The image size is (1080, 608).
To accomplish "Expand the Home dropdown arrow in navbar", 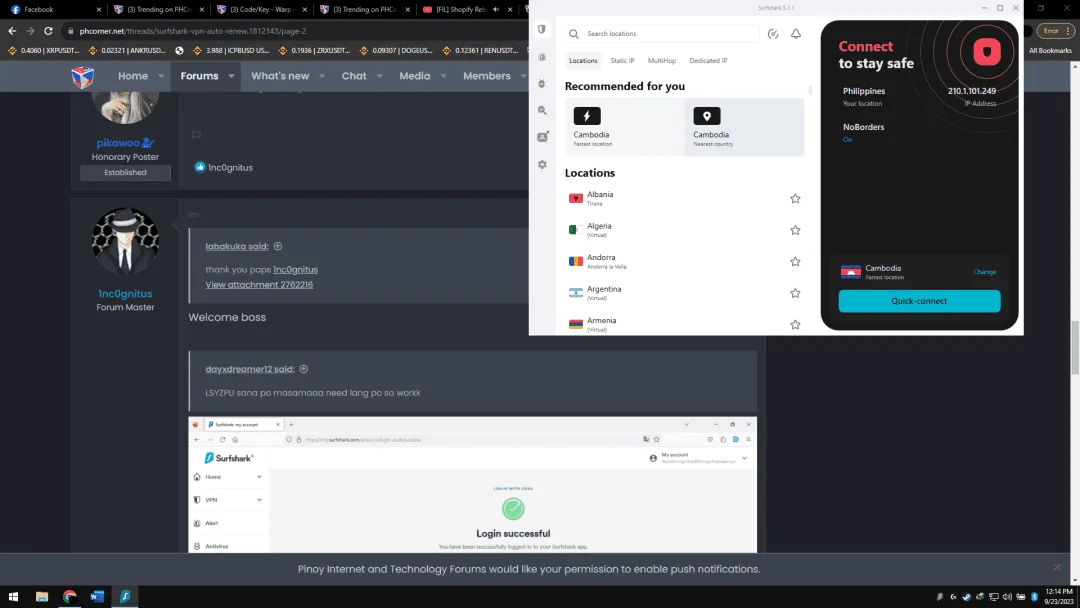I will pyautogui.click(x=161, y=76).
